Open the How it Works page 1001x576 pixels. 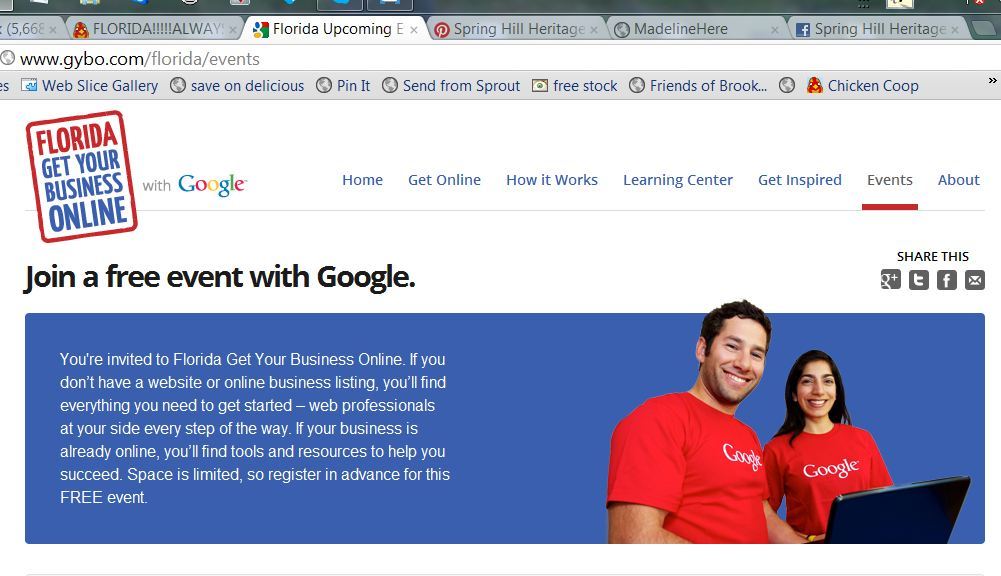pos(552,180)
